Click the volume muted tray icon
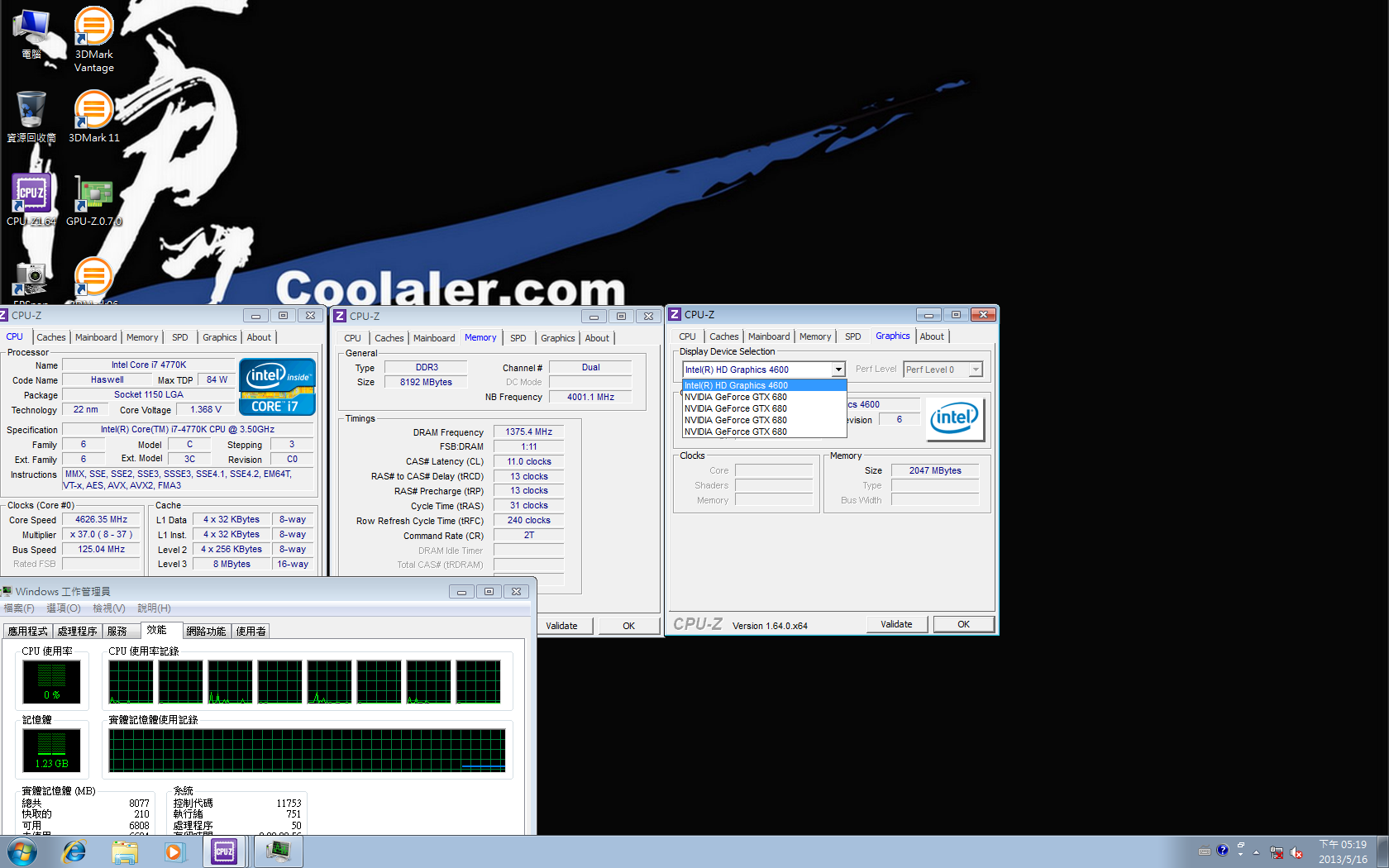Image resolution: width=1389 pixels, height=868 pixels. click(1296, 852)
